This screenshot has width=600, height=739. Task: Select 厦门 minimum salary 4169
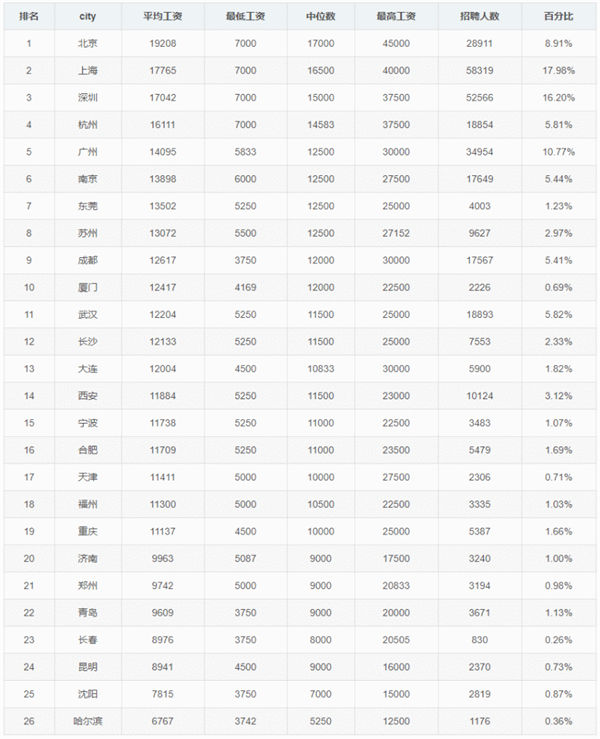click(245, 287)
